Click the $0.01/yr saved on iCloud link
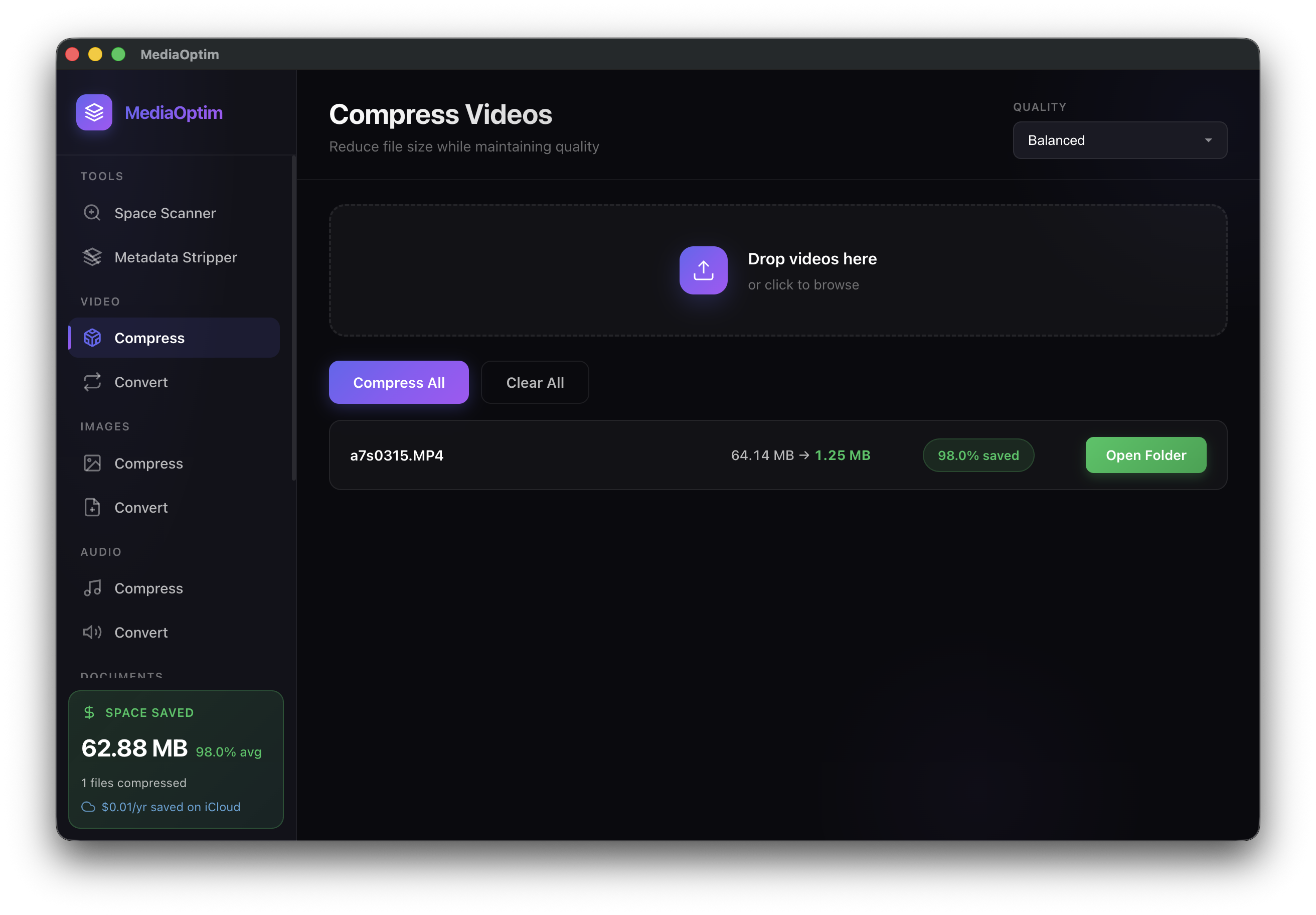This screenshot has width=1316, height=915. coord(170,807)
